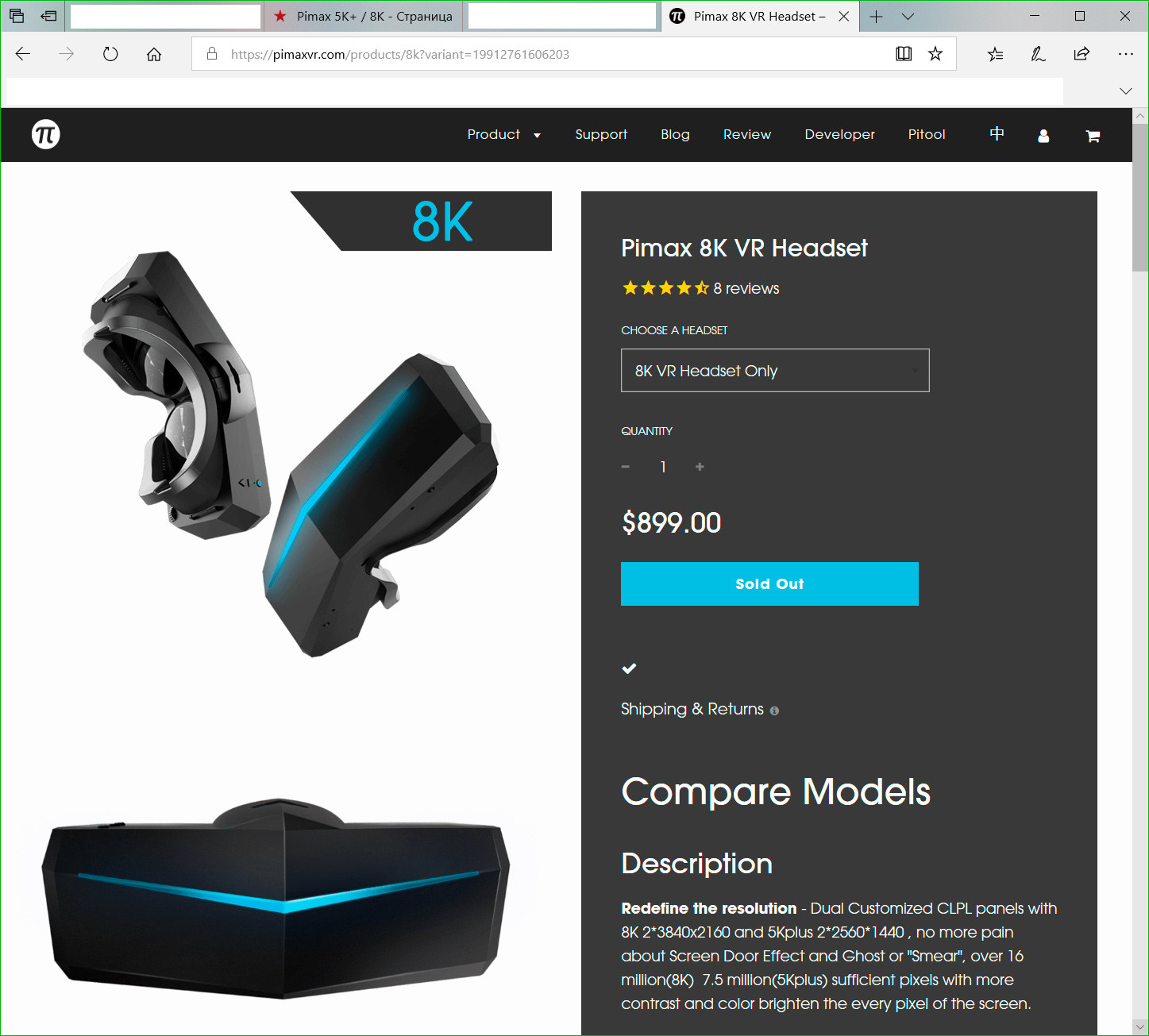1149x1036 pixels.
Task: Open the Choose a Headset dropdown
Action: 775,371
